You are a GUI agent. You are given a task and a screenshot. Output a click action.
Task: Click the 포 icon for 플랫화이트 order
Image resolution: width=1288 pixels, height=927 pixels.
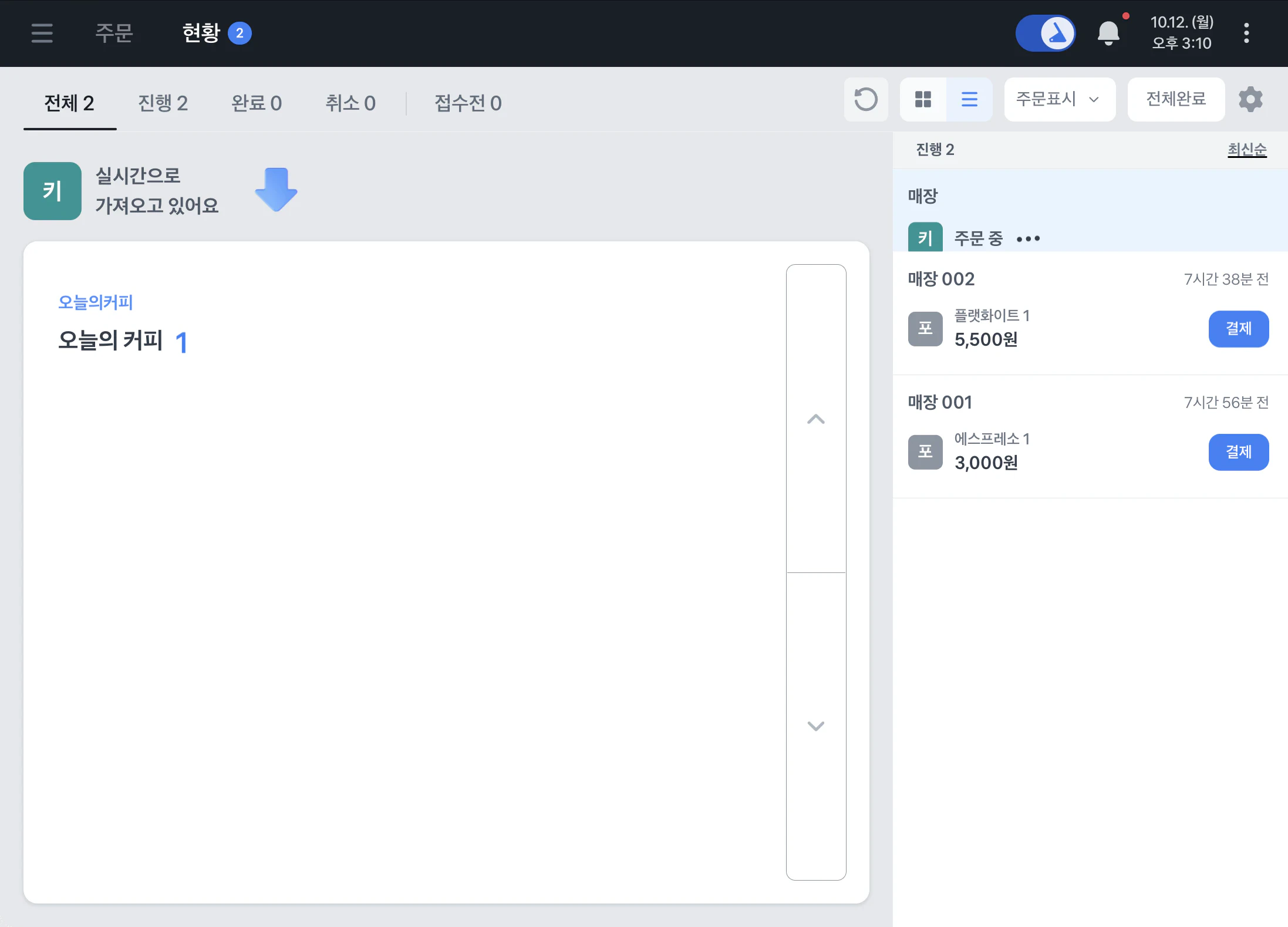click(925, 329)
